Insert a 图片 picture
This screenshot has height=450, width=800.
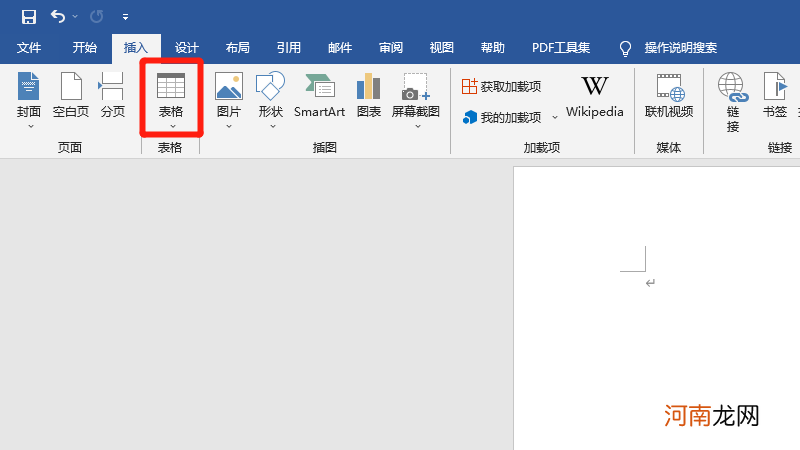pyautogui.click(x=229, y=94)
